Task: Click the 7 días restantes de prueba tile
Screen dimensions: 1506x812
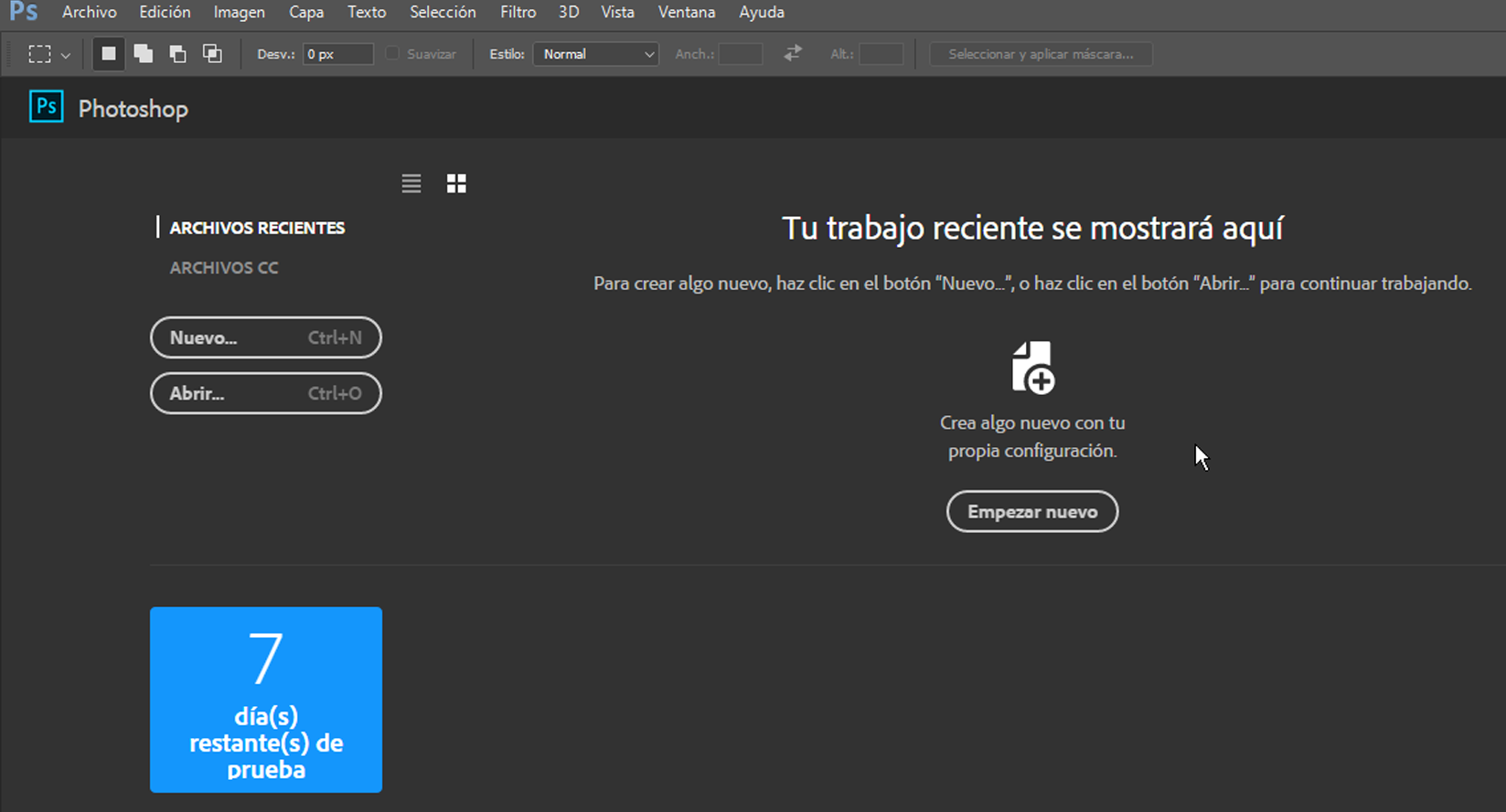Action: [x=266, y=700]
